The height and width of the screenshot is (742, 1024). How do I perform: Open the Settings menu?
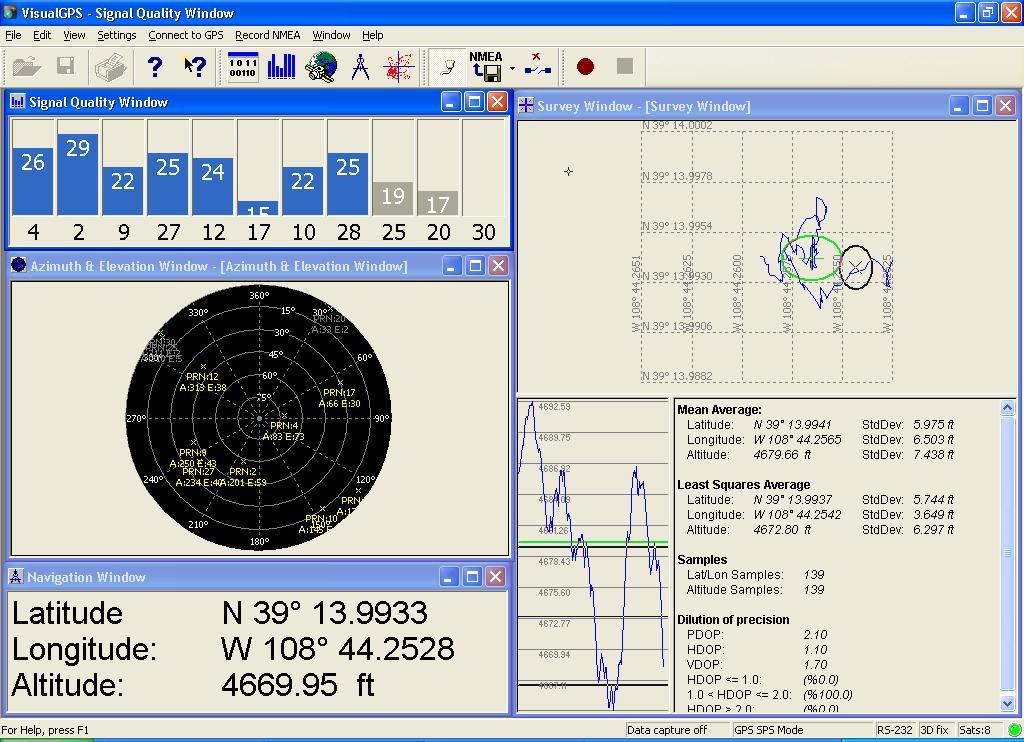pos(117,35)
